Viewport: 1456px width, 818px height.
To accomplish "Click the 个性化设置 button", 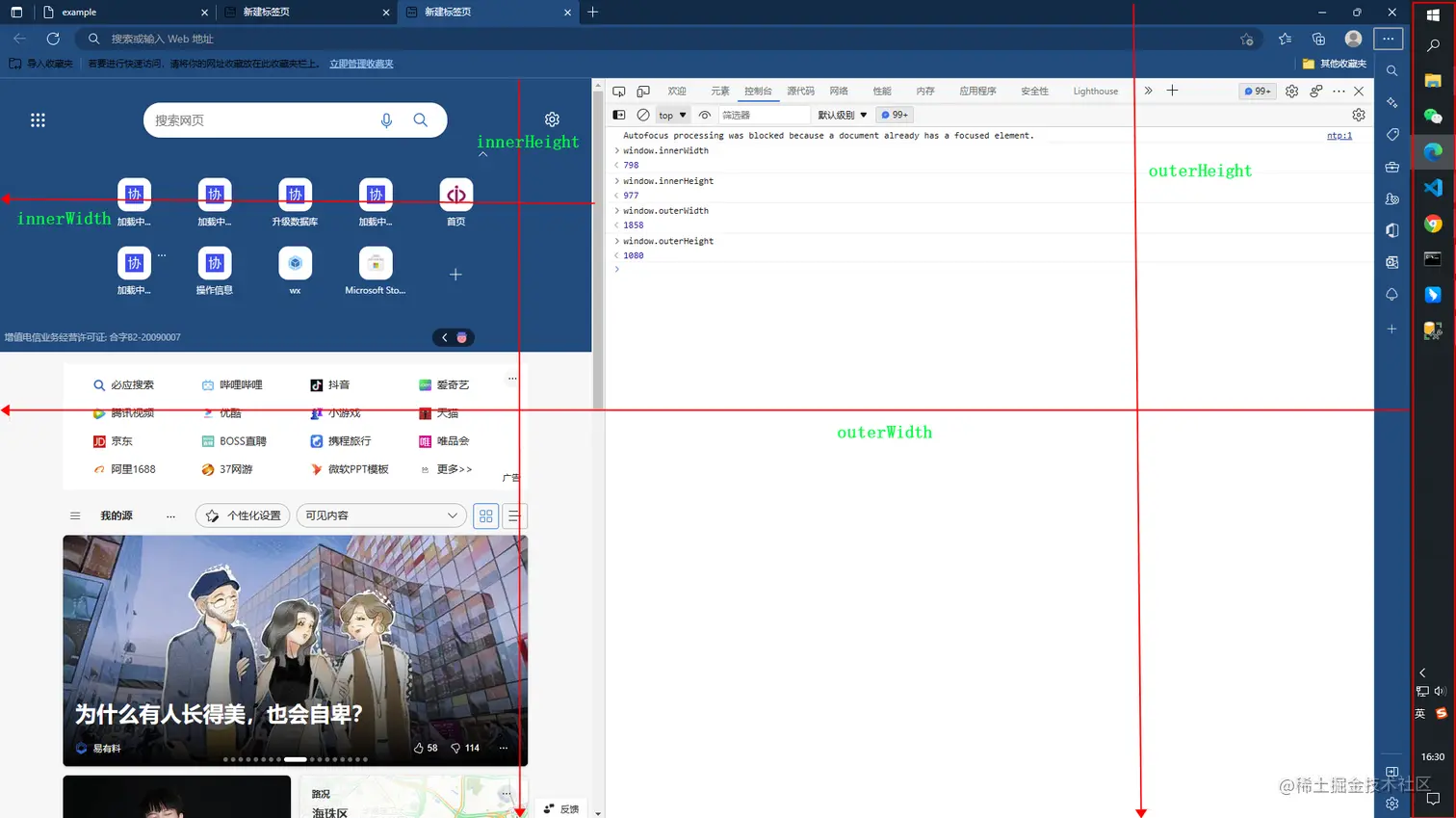I will tap(243, 515).
